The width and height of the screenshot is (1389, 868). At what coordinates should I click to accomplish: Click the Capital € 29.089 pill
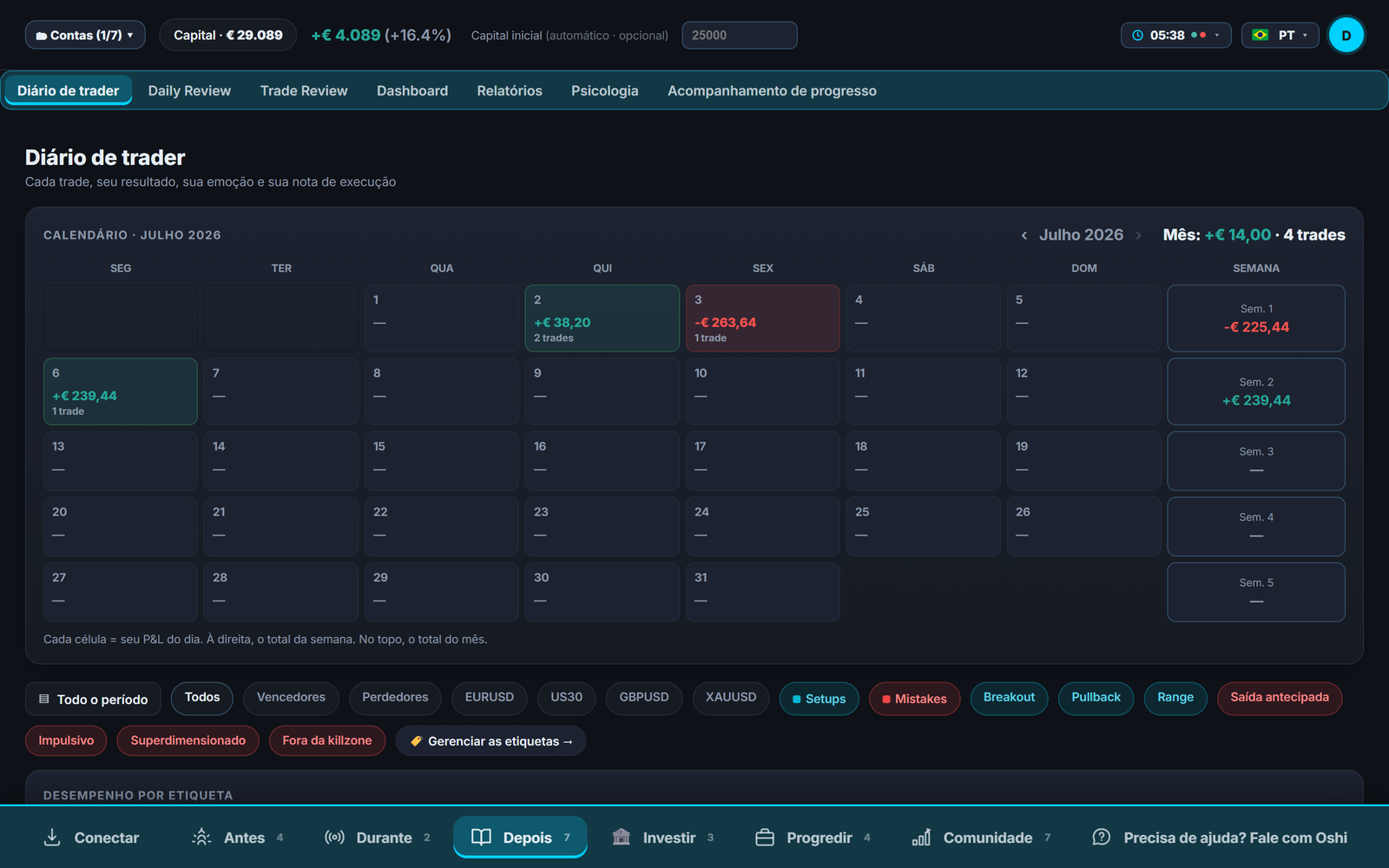click(228, 35)
